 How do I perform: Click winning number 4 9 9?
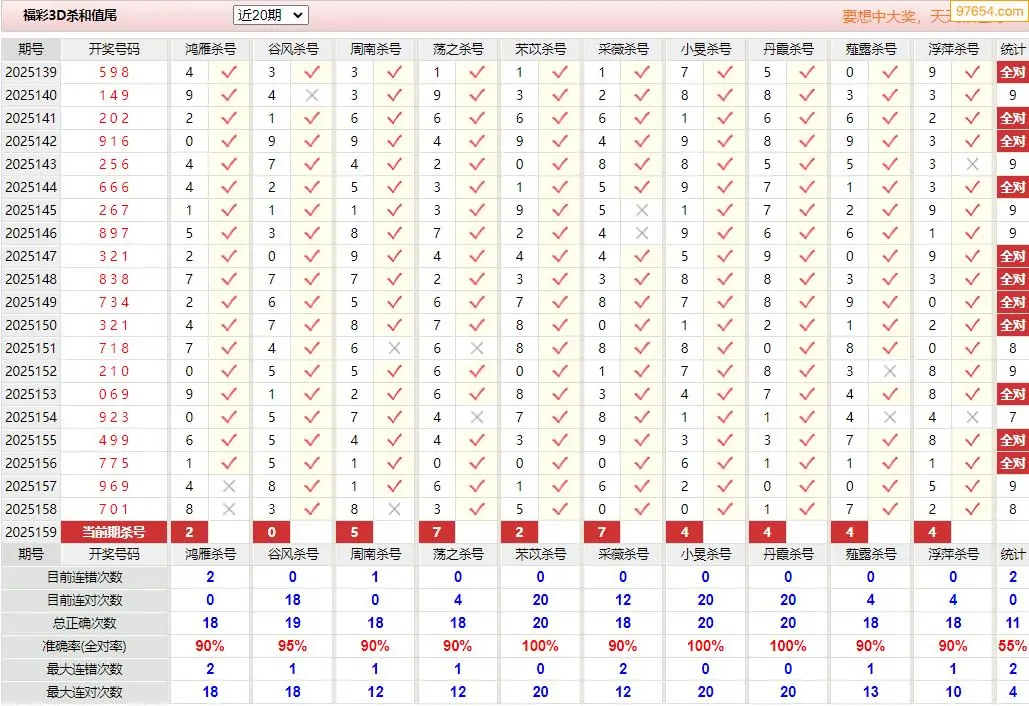(114, 440)
